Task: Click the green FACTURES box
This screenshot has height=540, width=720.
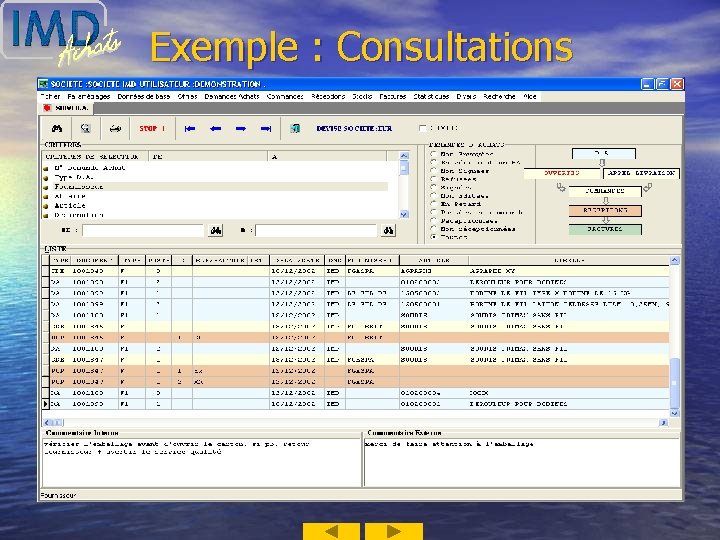Action: (x=605, y=229)
